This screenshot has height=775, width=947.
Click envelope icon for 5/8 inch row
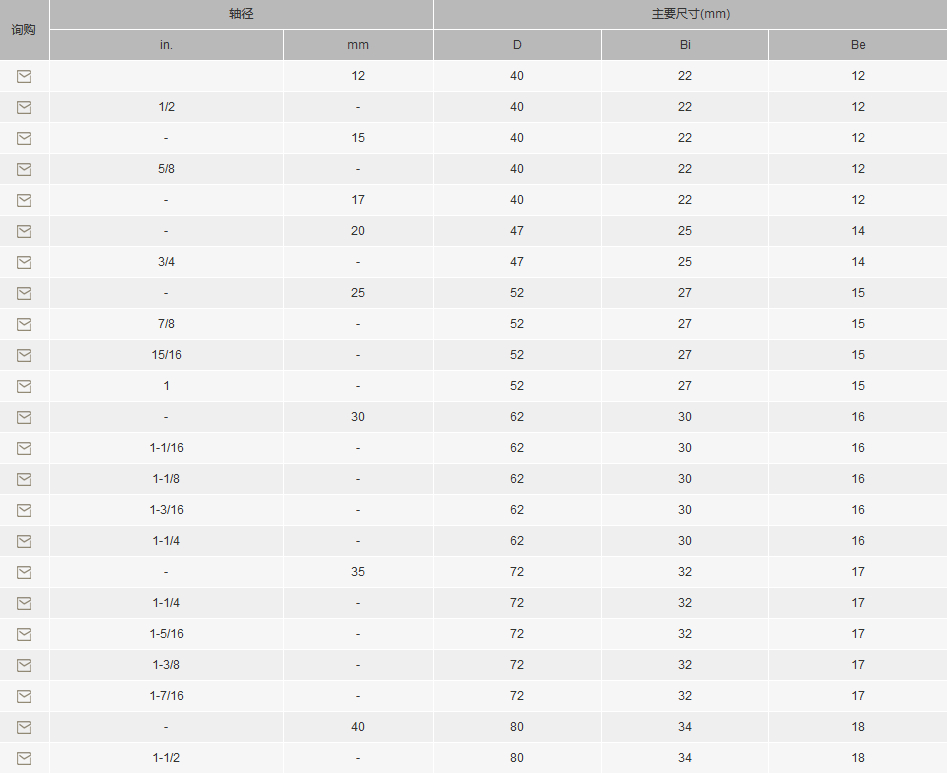click(x=24, y=169)
